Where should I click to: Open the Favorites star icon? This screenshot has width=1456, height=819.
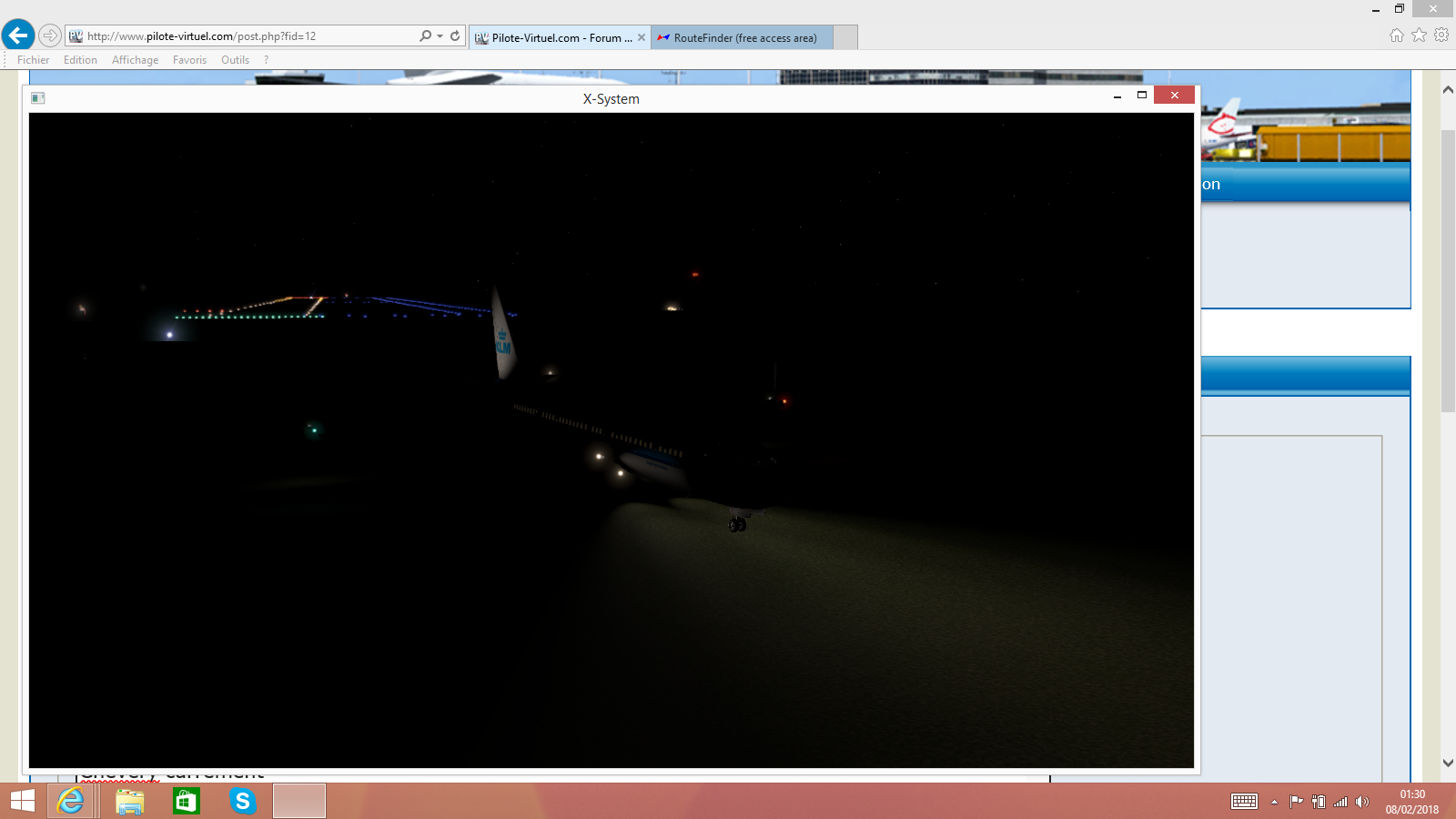pos(1420,35)
